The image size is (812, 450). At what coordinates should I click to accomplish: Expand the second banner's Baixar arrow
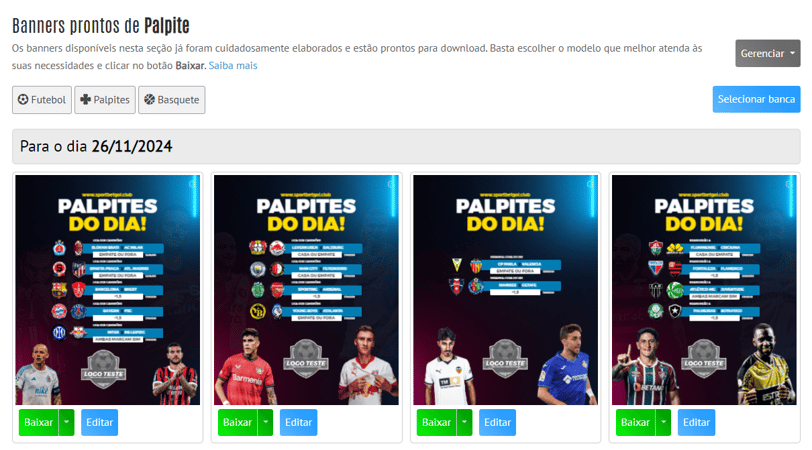265,422
